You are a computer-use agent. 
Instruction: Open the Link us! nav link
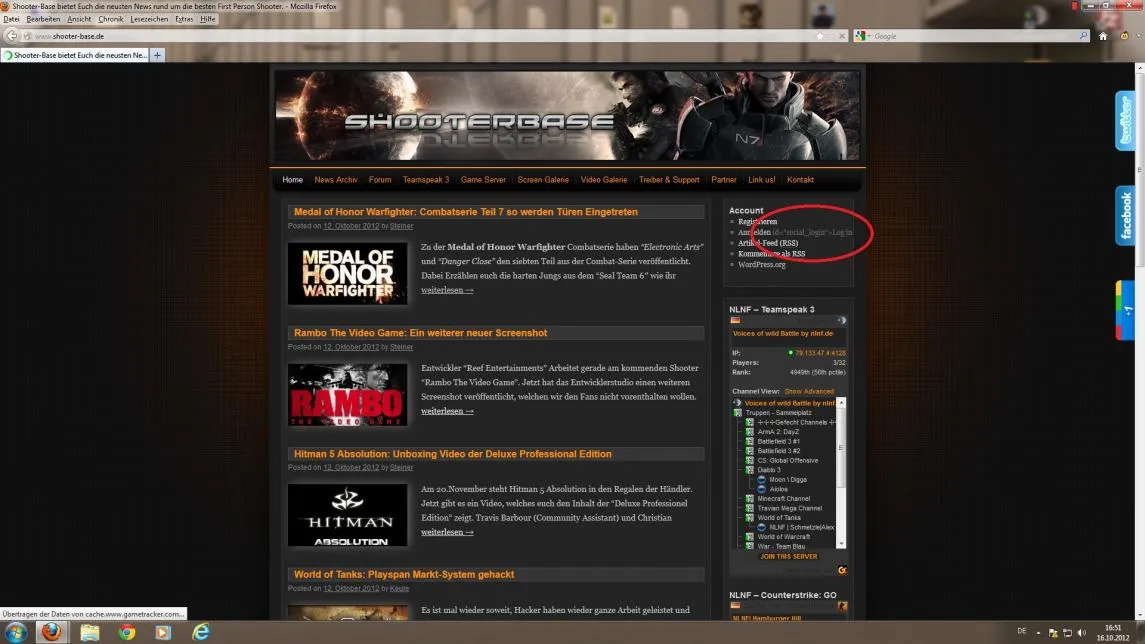762,180
